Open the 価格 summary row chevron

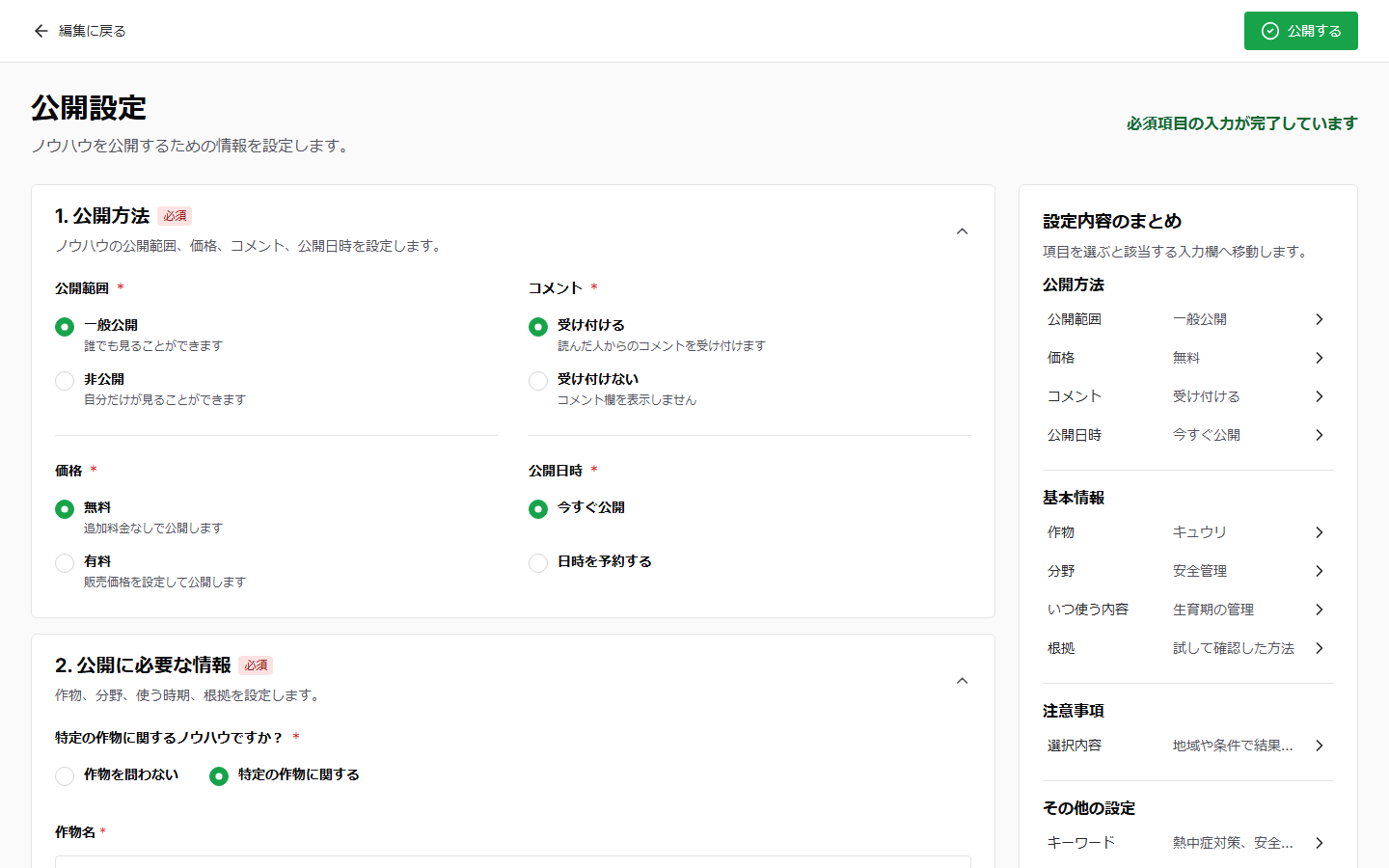[1320, 358]
